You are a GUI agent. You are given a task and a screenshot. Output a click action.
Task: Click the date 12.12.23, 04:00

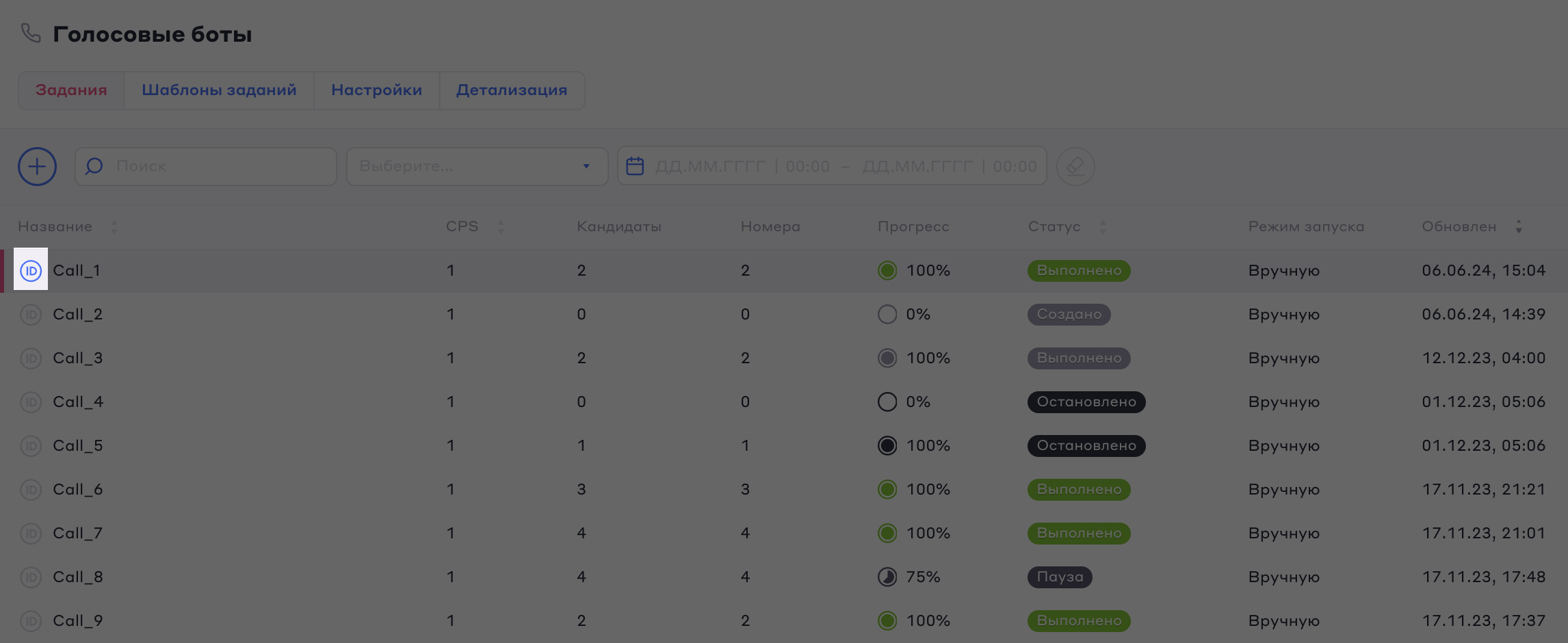pos(1484,358)
